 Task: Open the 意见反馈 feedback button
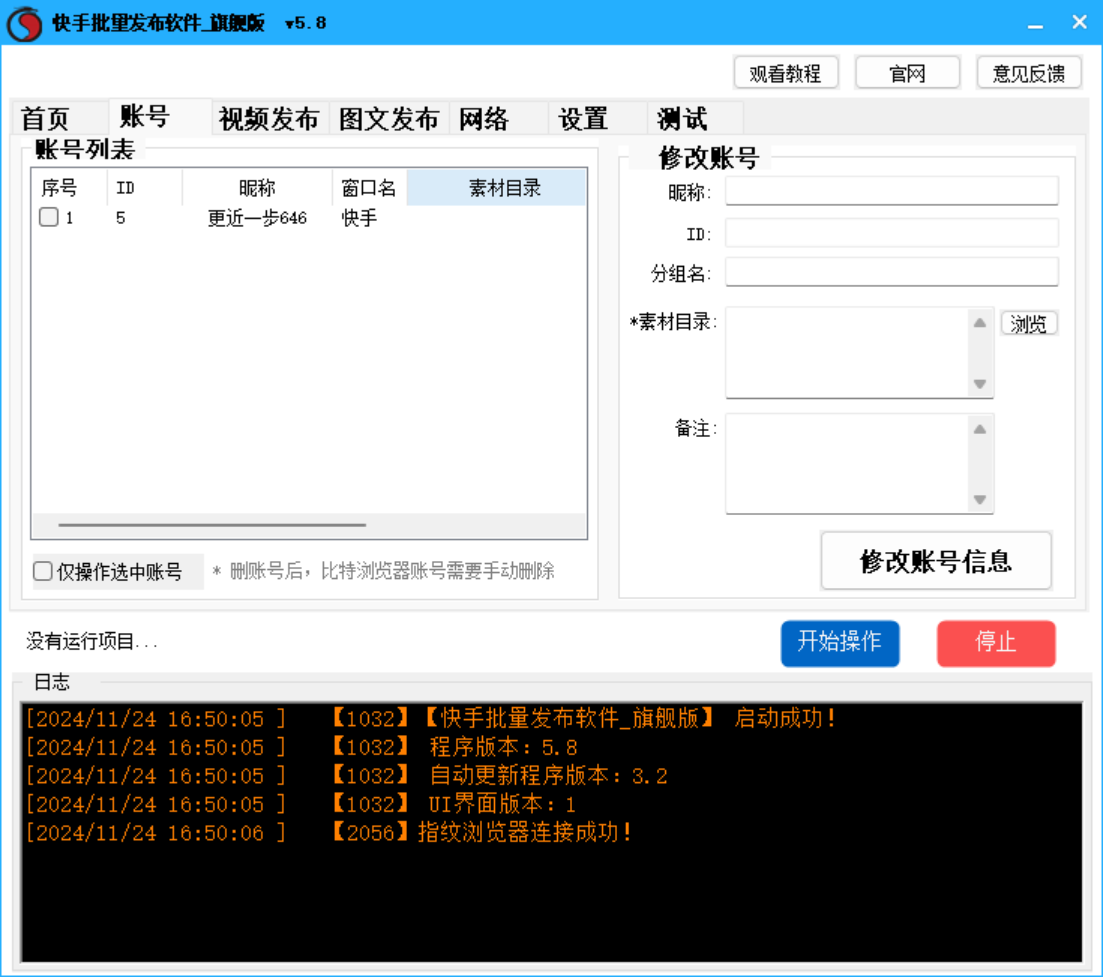pyautogui.click(x=1028, y=73)
